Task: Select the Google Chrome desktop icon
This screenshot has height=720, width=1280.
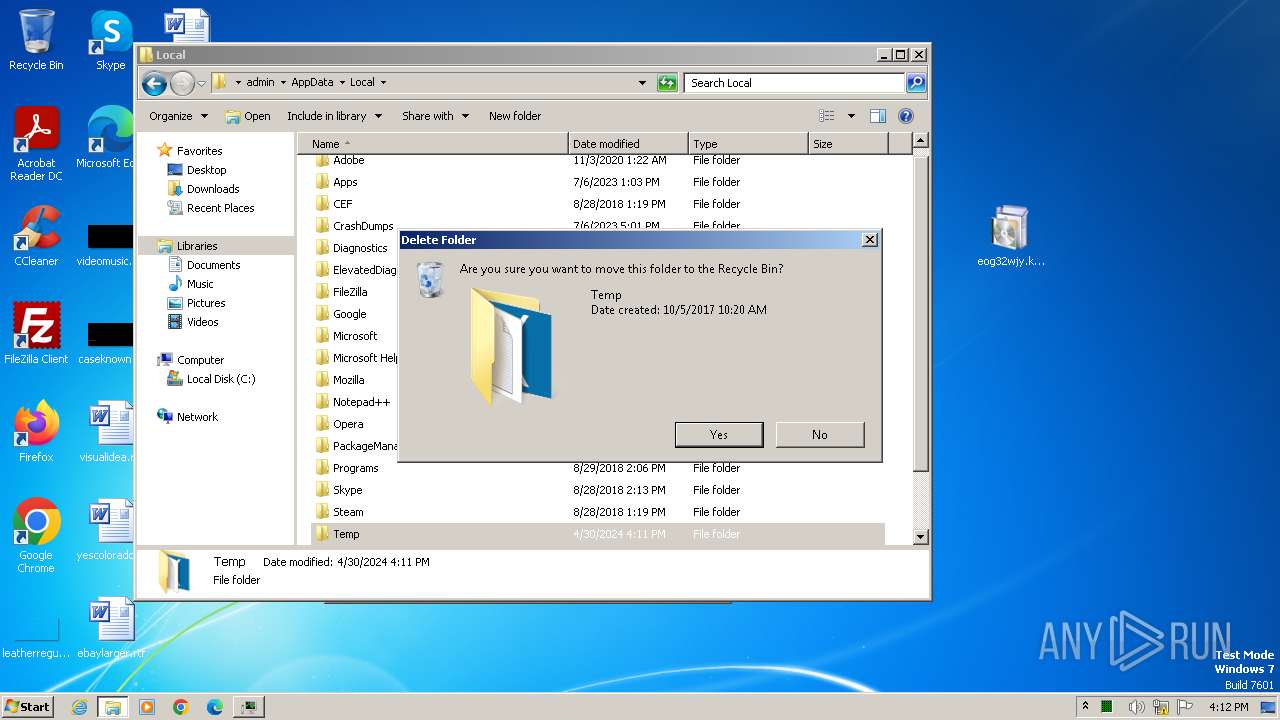Action: click(x=36, y=535)
